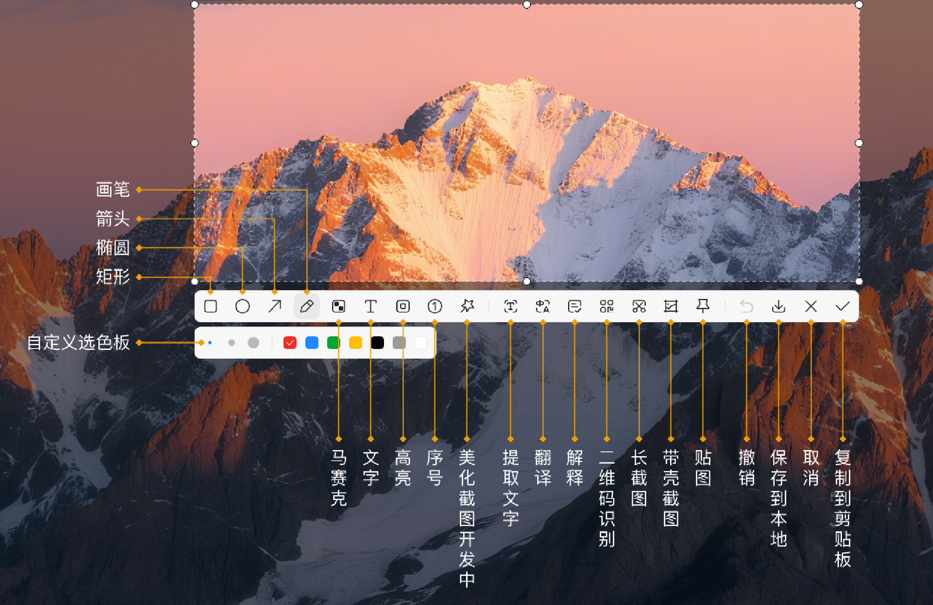
Task: Translate the captured screenshot text
Action: pos(543,306)
